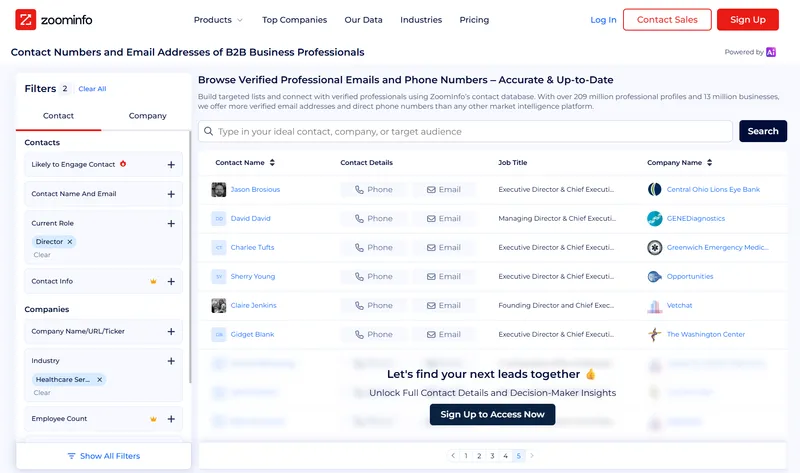Click Jason Brosious profile photo
The height and width of the screenshot is (473, 800).
(219, 189)
